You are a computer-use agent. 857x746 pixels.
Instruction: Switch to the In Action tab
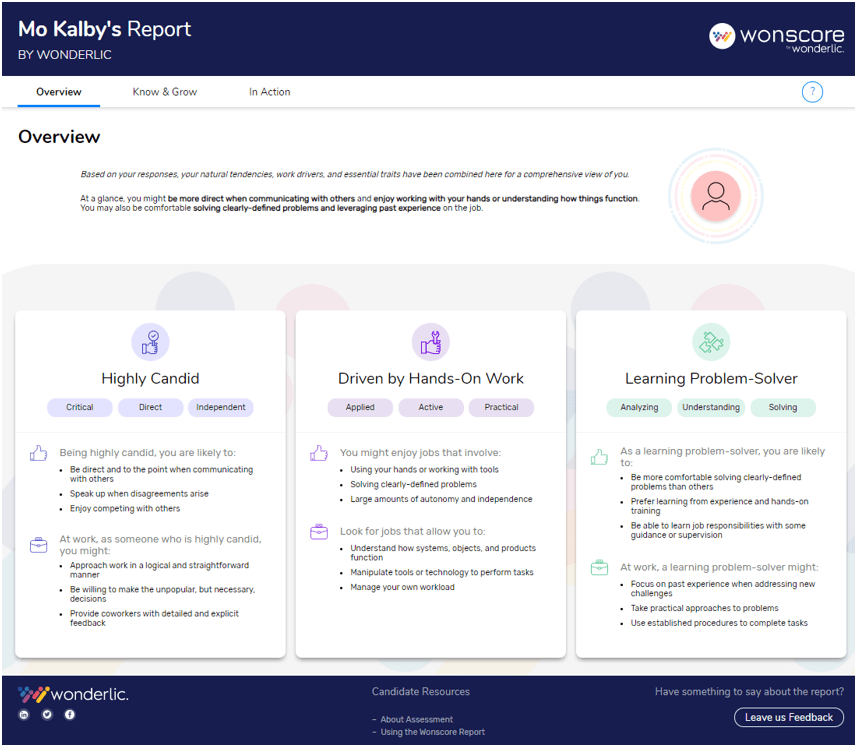click(269, 92)
